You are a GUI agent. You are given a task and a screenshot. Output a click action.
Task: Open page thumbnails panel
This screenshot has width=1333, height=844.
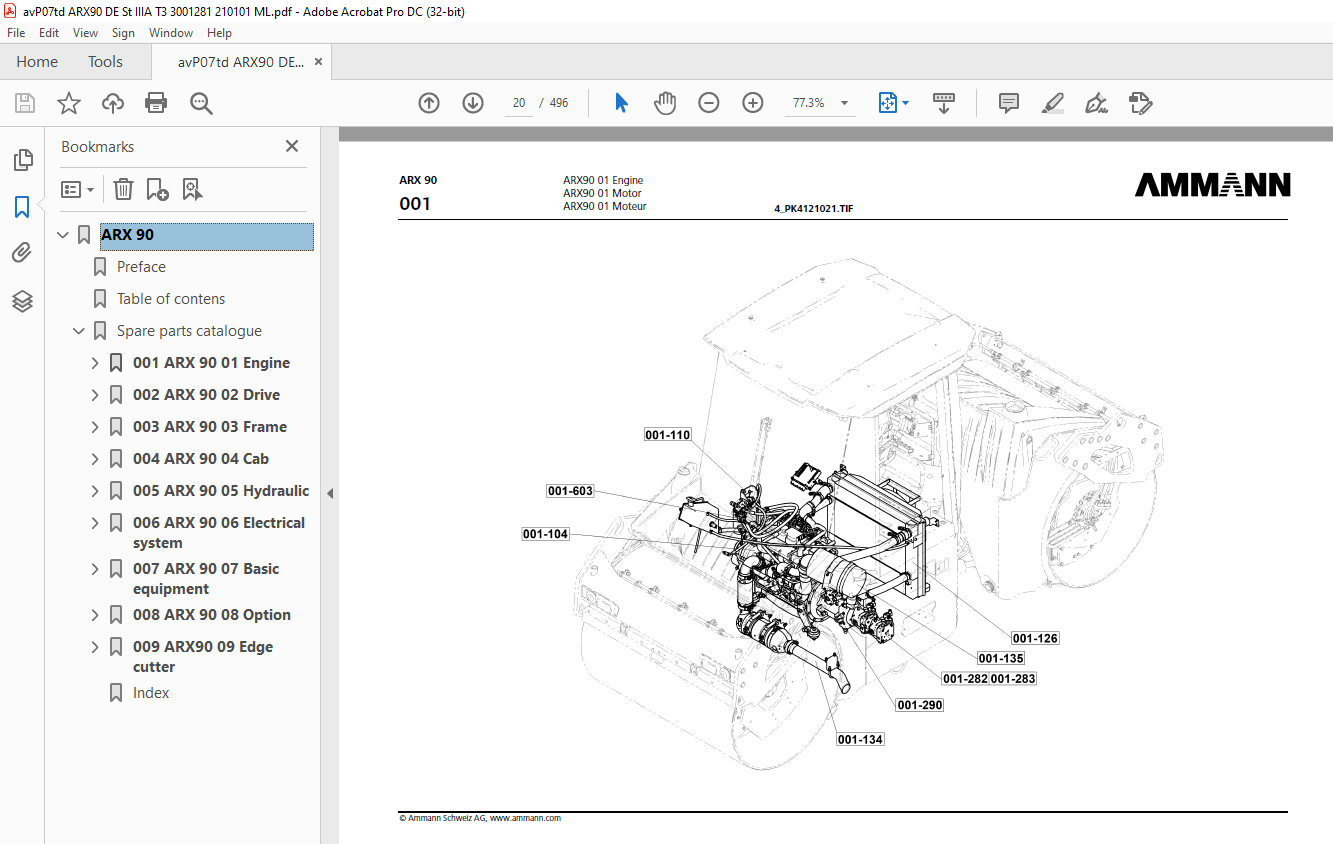[x=22, y=160]
